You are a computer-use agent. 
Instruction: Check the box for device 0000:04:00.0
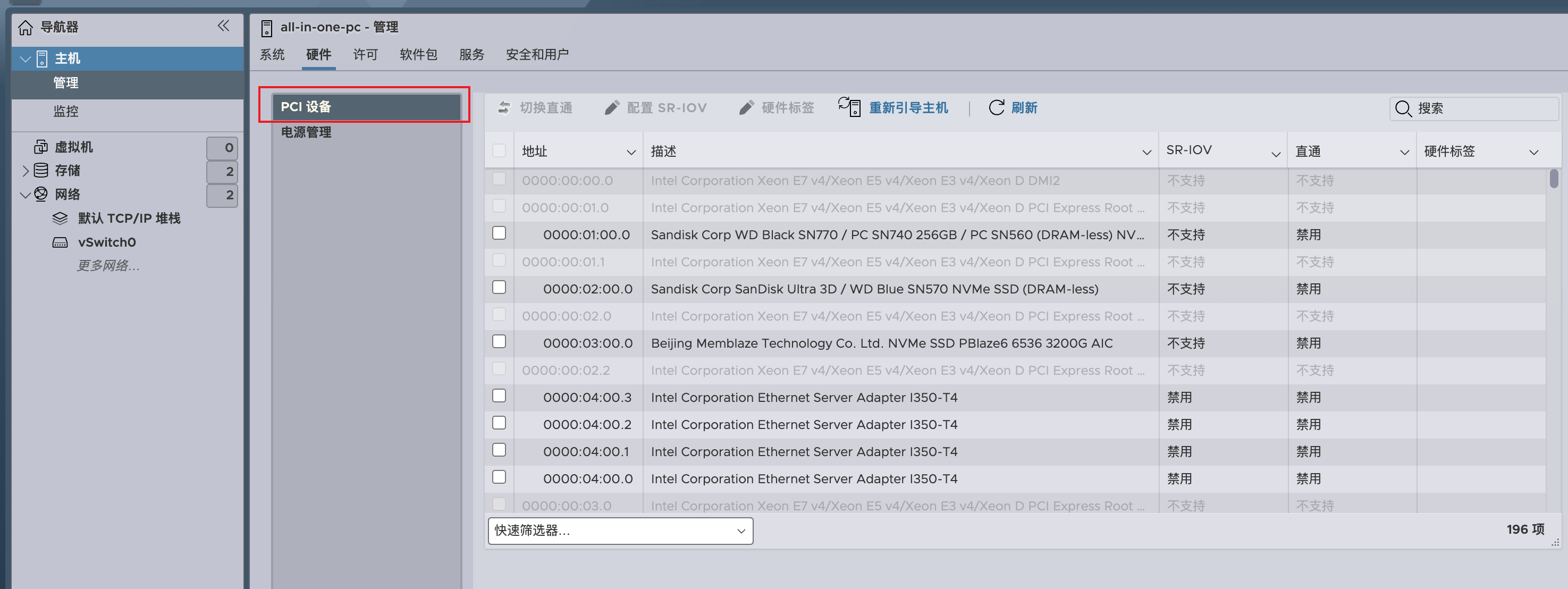tap(499, 477)
